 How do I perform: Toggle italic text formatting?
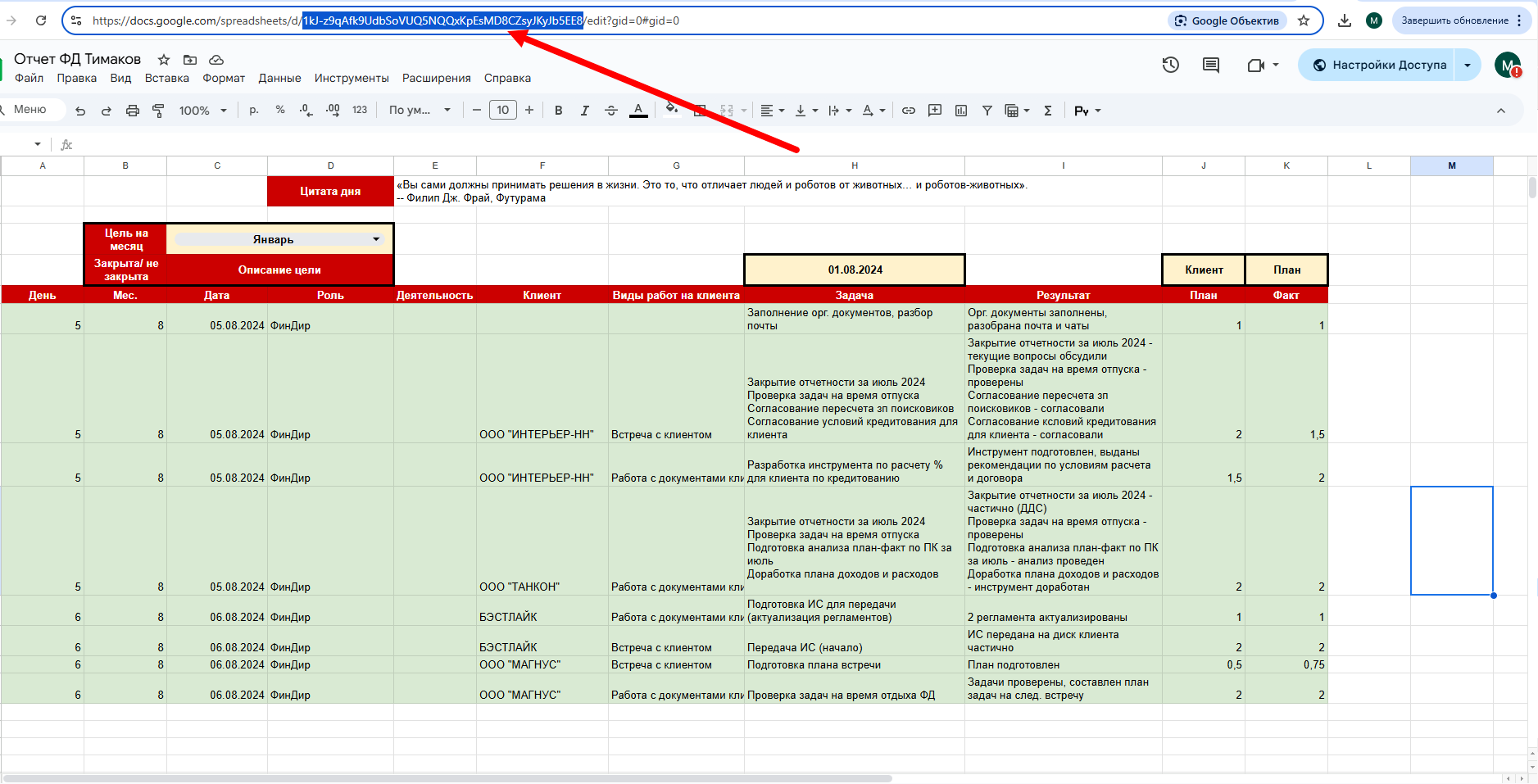coord(584,111)
